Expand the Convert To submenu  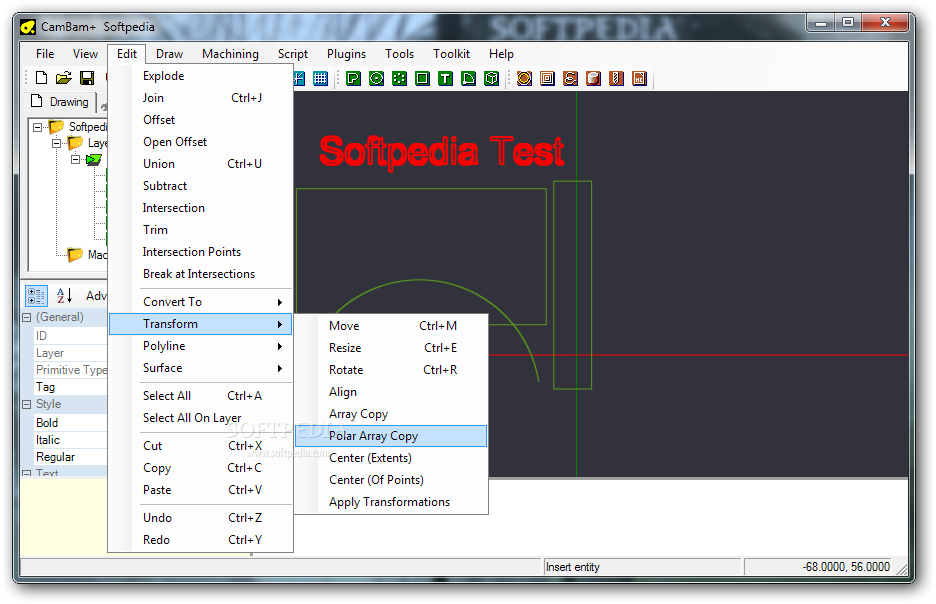tap(201, 302)
